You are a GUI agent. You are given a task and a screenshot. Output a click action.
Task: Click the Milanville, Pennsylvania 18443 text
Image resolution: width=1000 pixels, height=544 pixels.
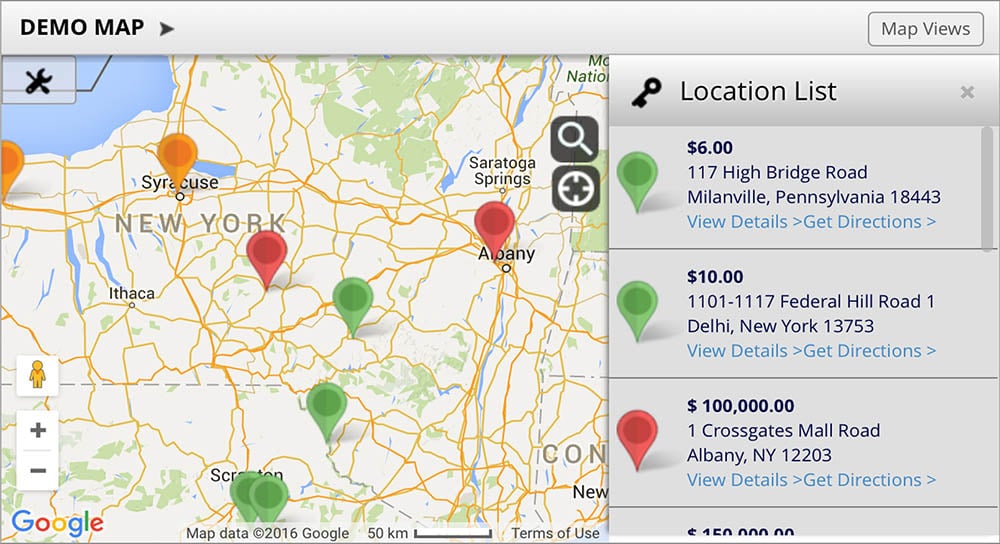(814, 197)
